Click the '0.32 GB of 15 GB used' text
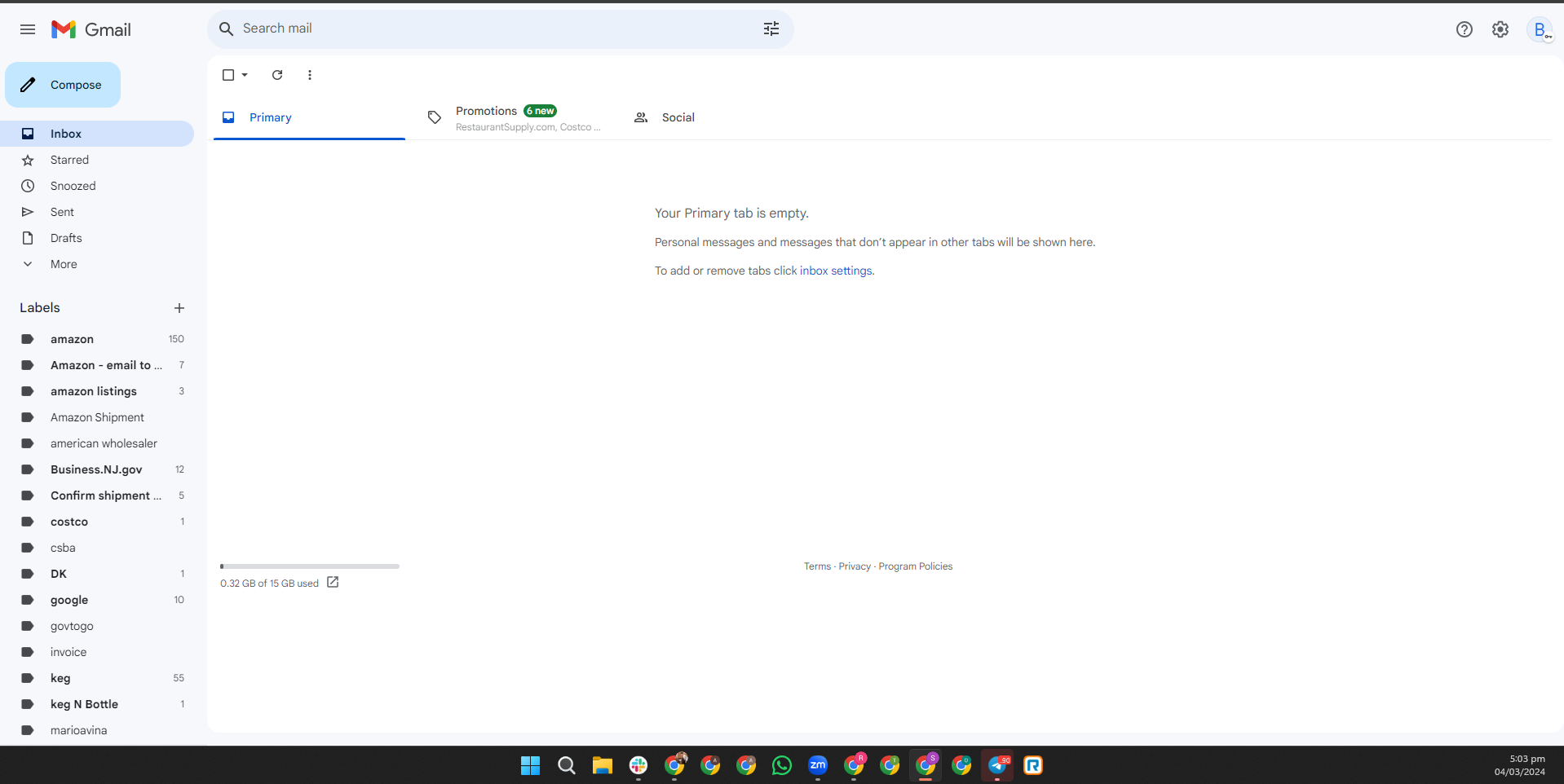This screenshot has width=1564, height=784. 269,584
